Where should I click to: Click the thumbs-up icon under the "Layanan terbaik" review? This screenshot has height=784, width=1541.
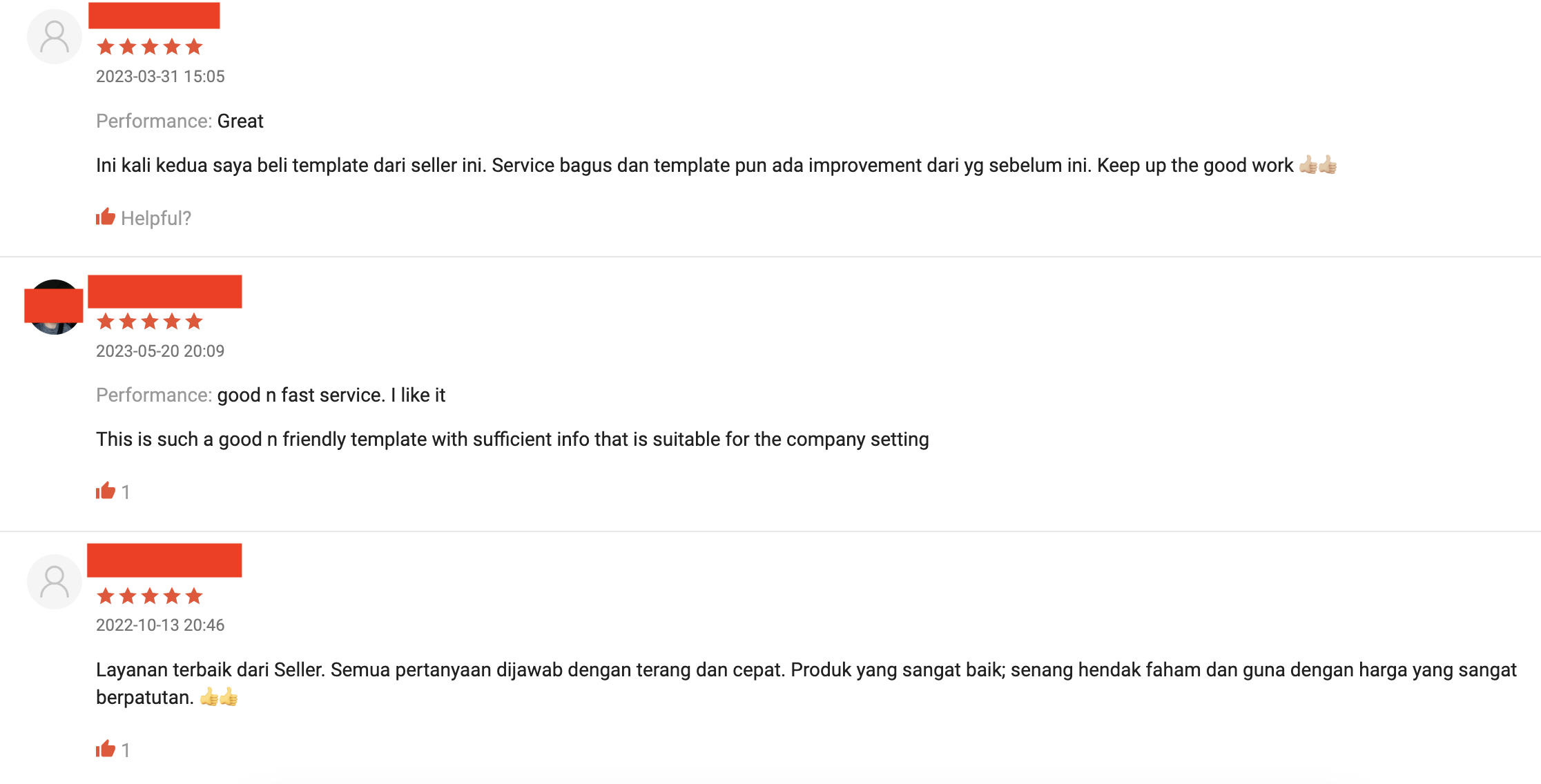[106, 749]
